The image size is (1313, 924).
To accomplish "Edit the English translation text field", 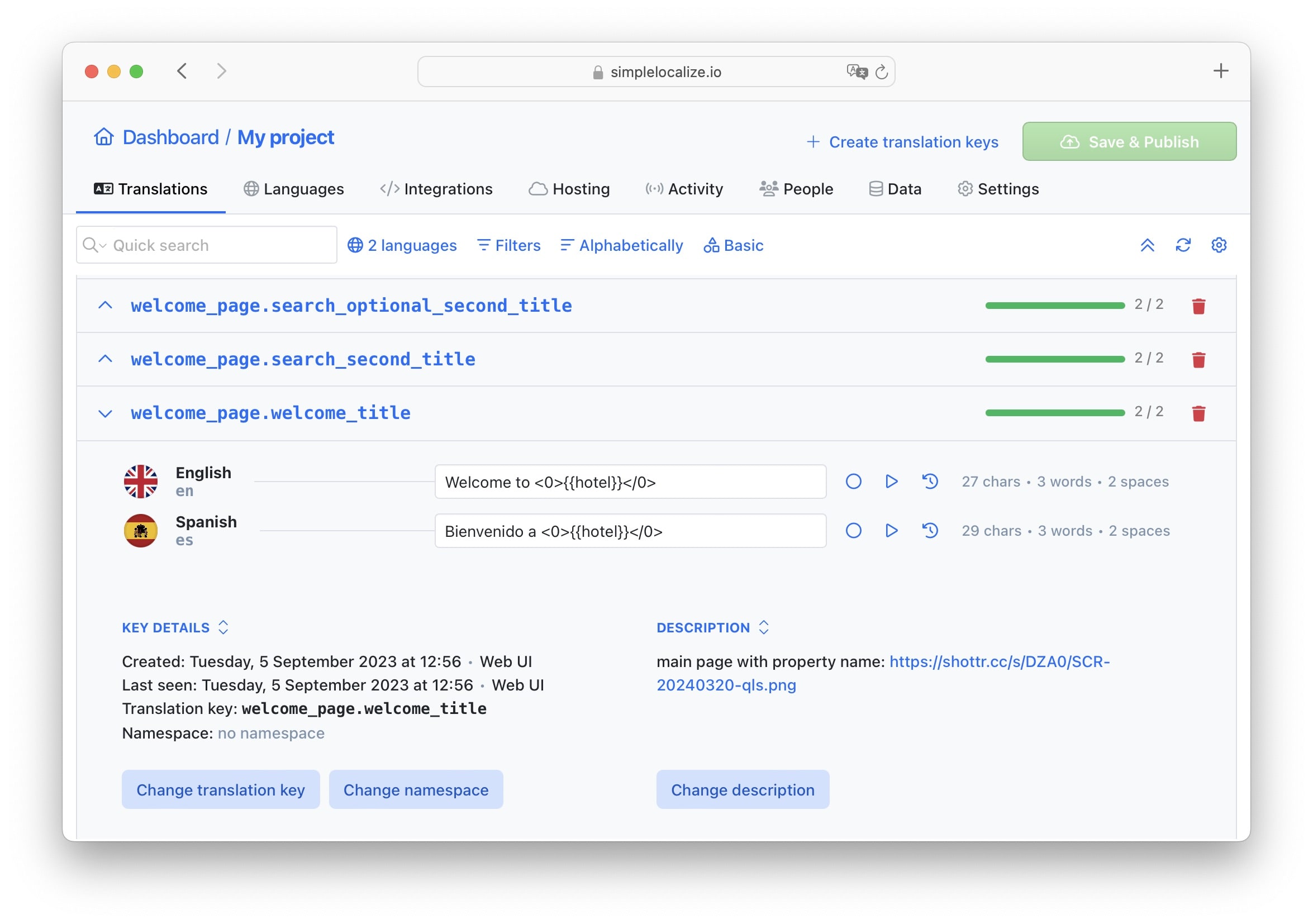I will (x=630, y=482).
